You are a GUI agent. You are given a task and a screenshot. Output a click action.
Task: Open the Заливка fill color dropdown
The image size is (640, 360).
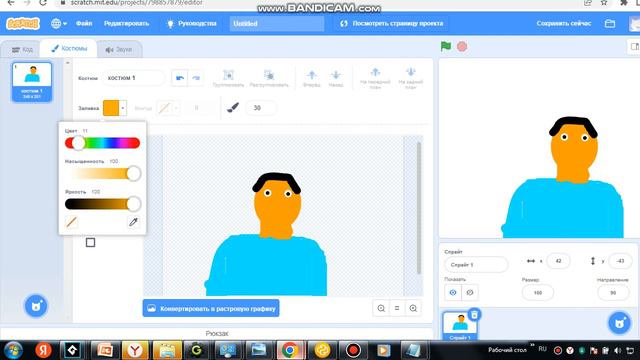click(x=115, y=108)
